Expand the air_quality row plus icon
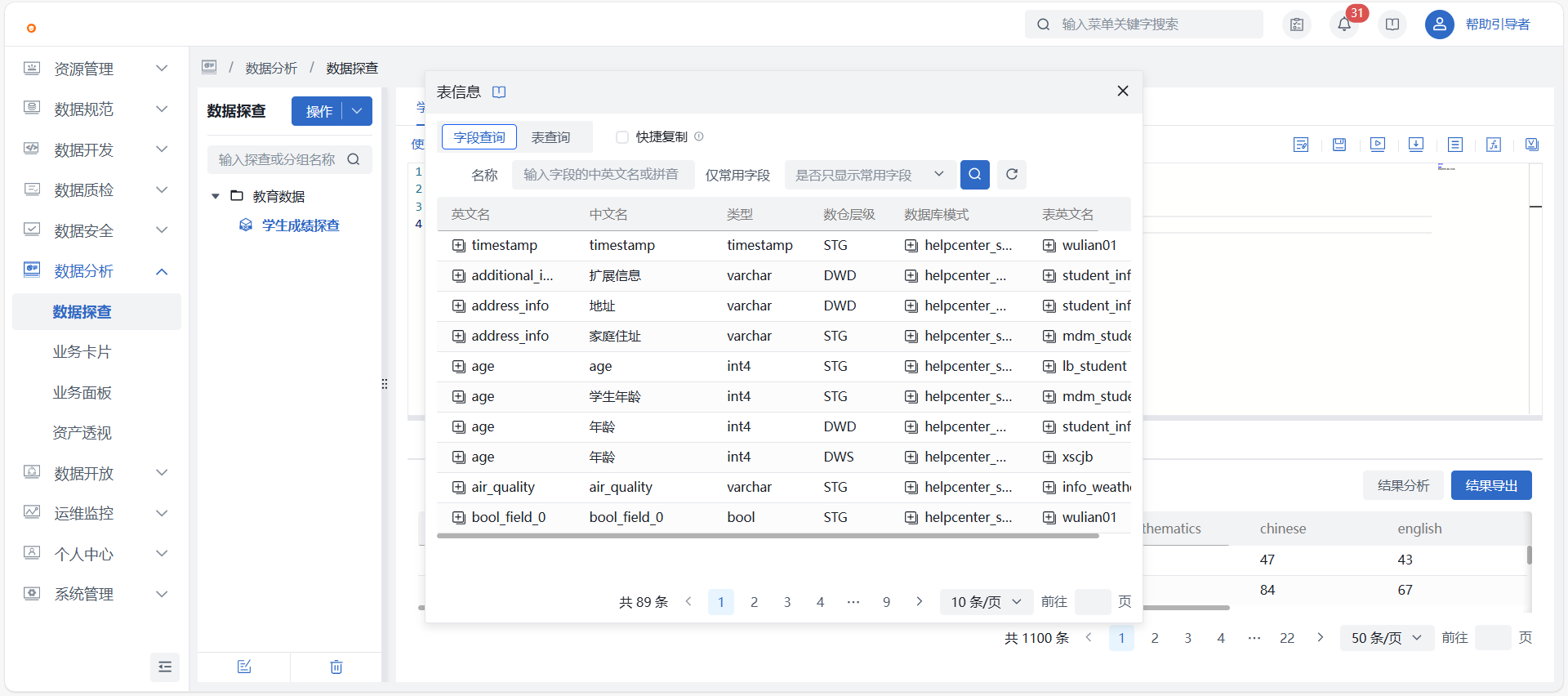Viewport: 1568px width, 696px height. (x=459, y=487)
